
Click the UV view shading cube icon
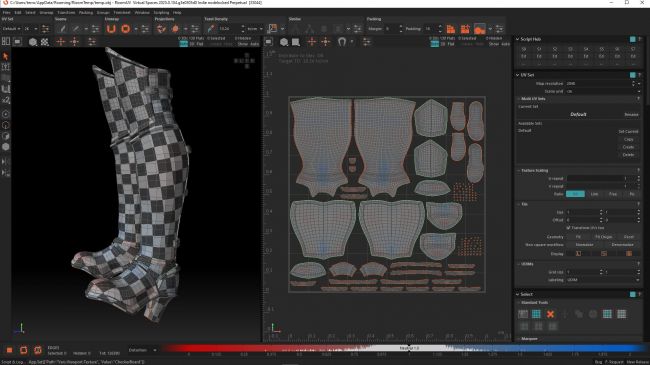pos(284,41)
